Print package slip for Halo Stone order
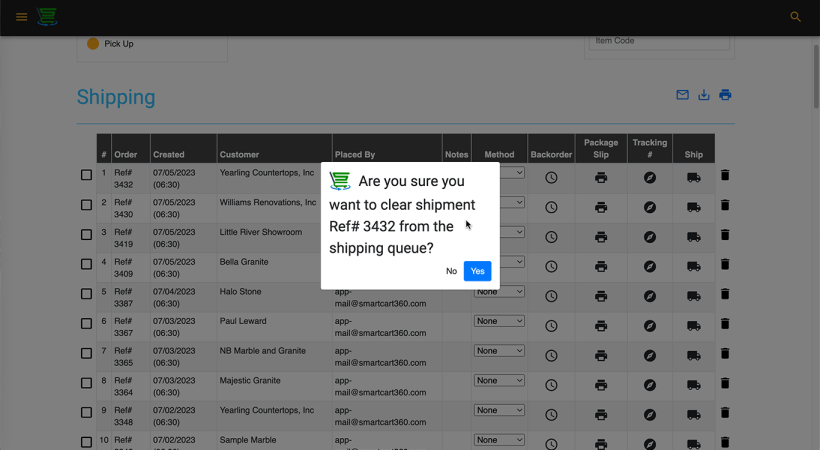The image size is (820, 450). 601,296
